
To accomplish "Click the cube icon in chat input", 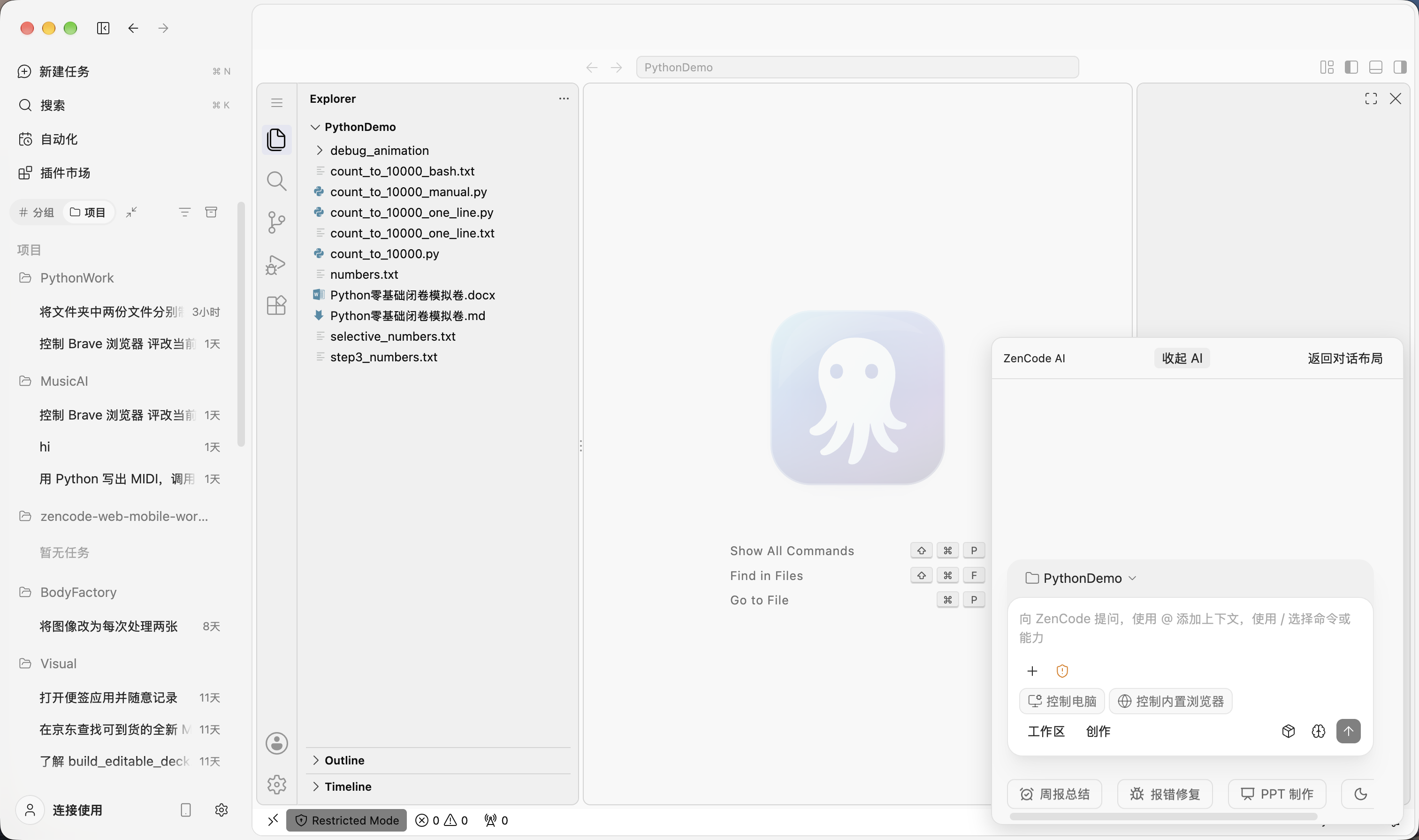I will 1288,731.
